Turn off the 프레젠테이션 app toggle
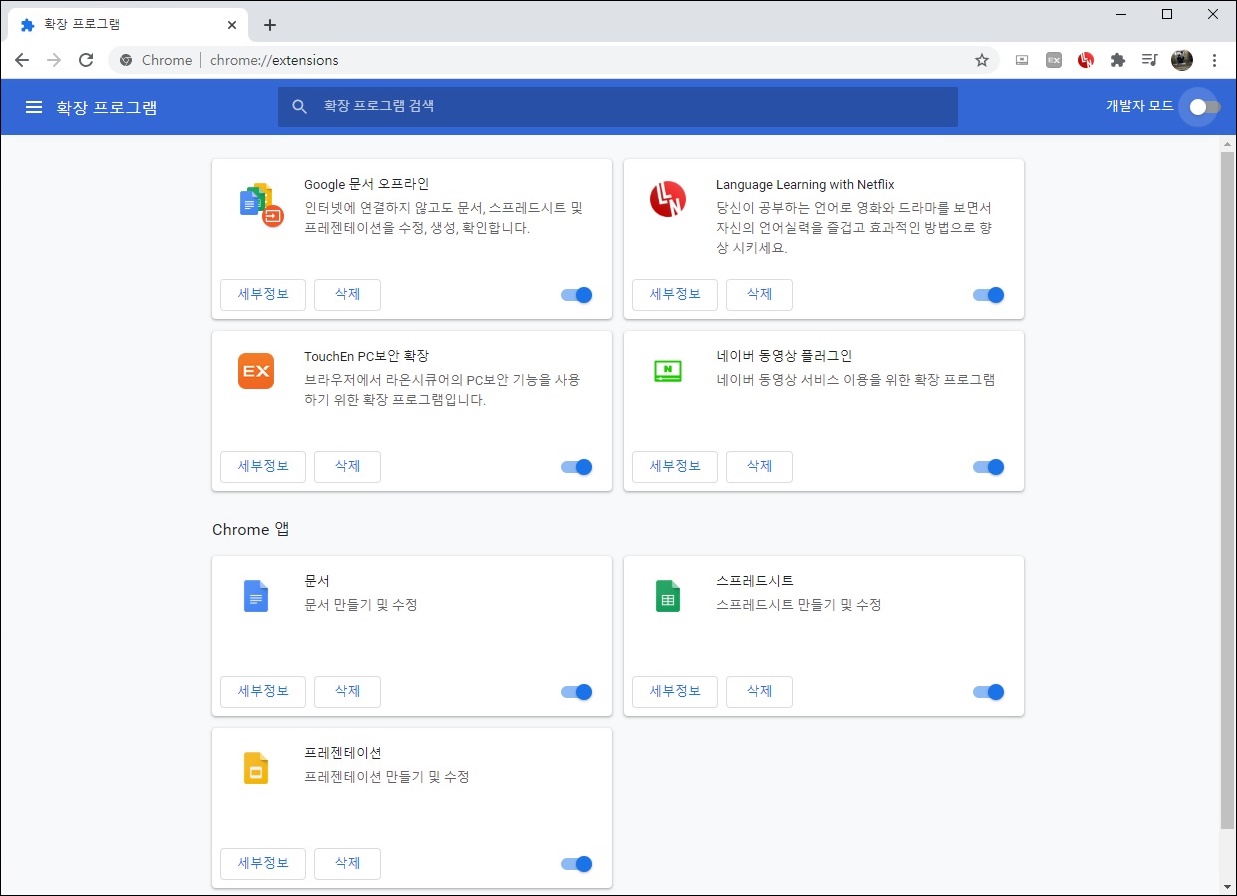The image size is (1237, 896). [x=577, y=864]
